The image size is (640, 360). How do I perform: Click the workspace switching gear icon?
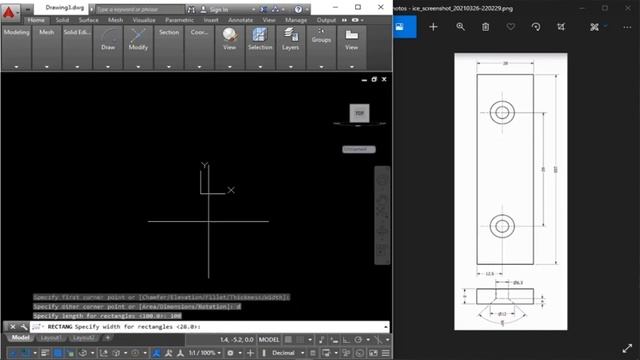(x=230, y=353)
